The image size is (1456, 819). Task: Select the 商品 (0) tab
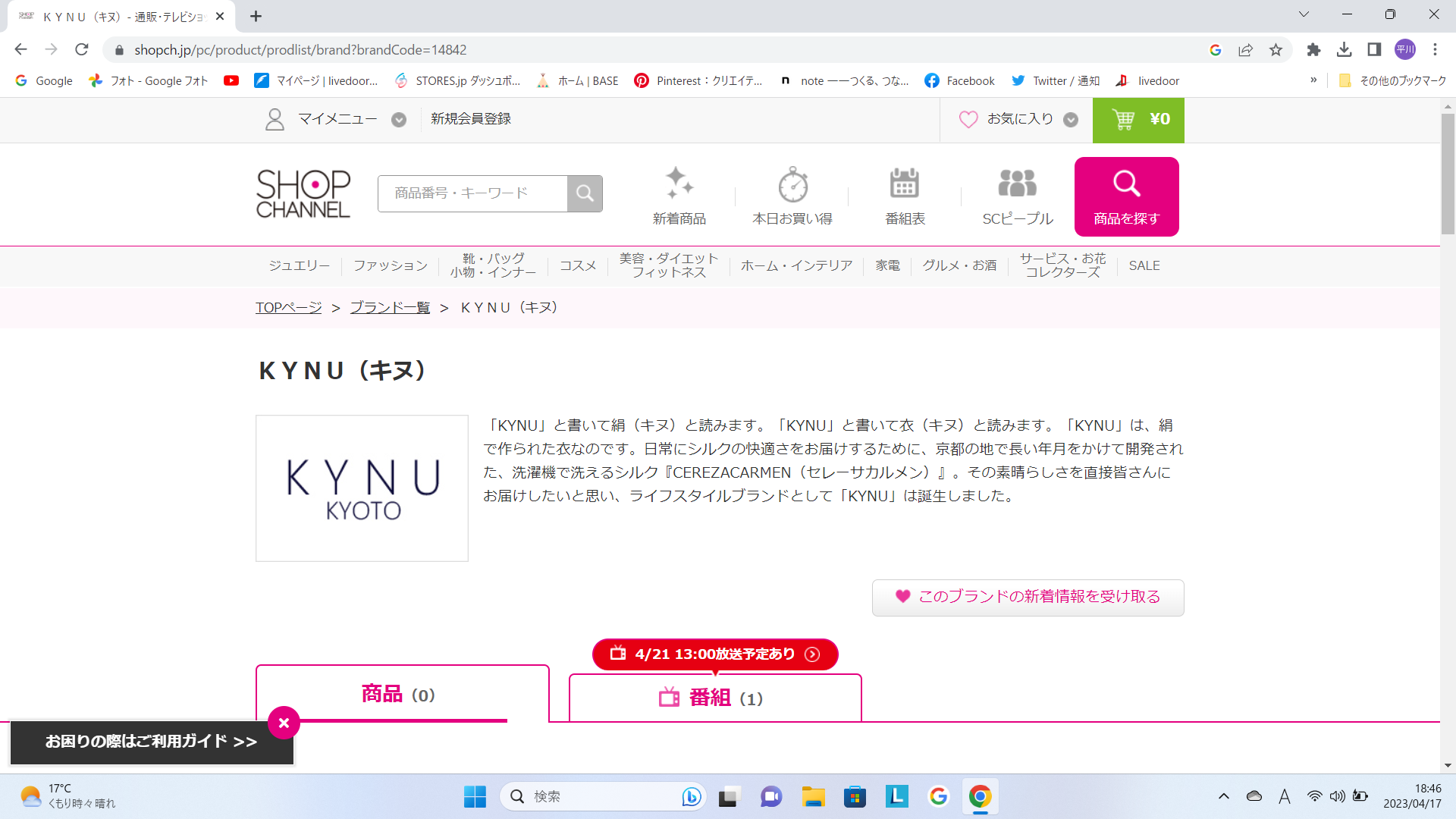point(403,694)
